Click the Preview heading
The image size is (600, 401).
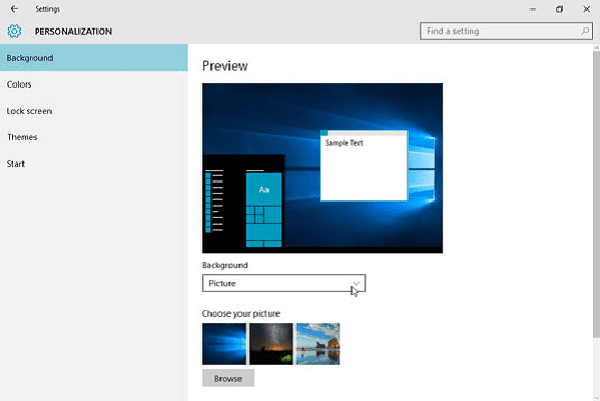pos(225,66)
